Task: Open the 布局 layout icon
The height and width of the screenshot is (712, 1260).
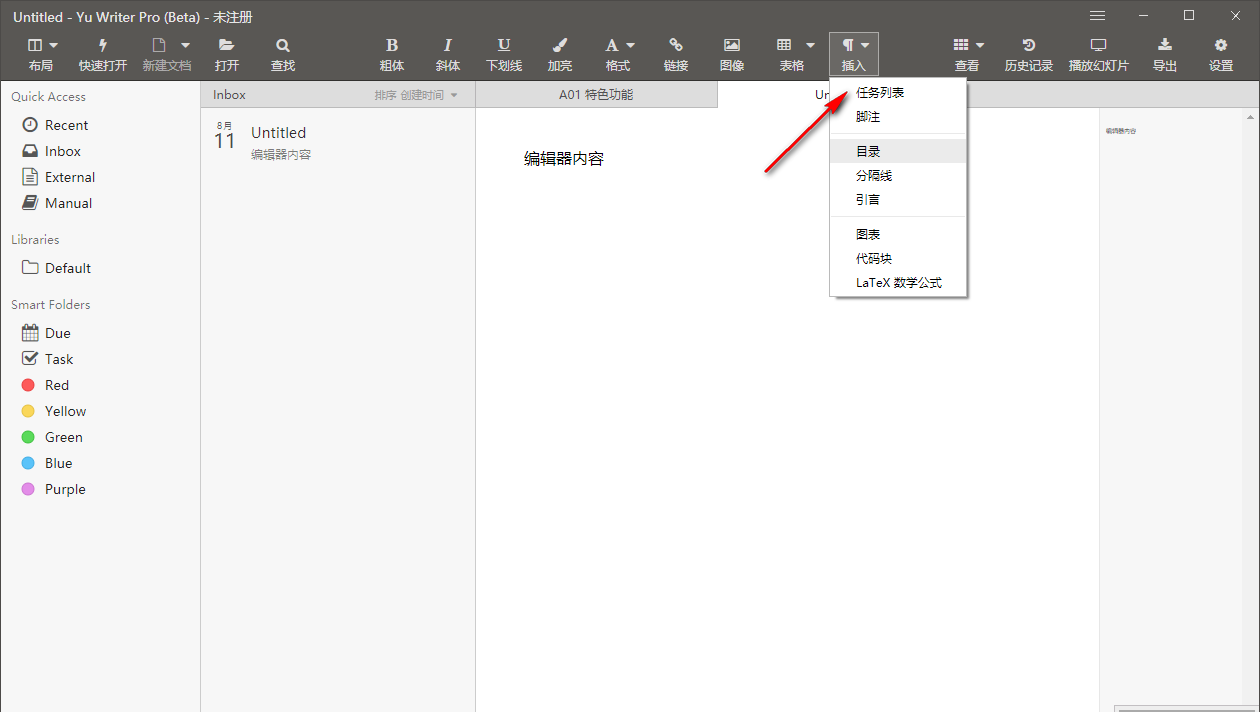Action: point(35,45)
